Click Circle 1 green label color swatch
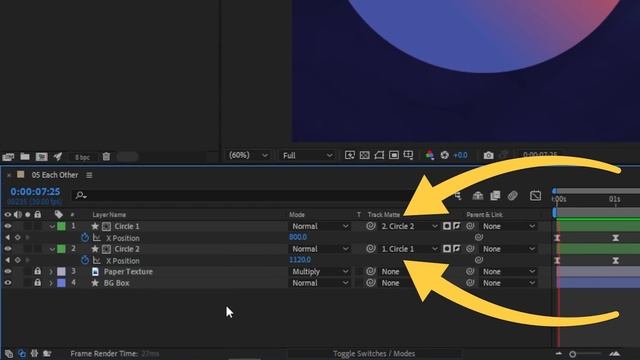This screenshot has height=360, width=640. [61, 226]
